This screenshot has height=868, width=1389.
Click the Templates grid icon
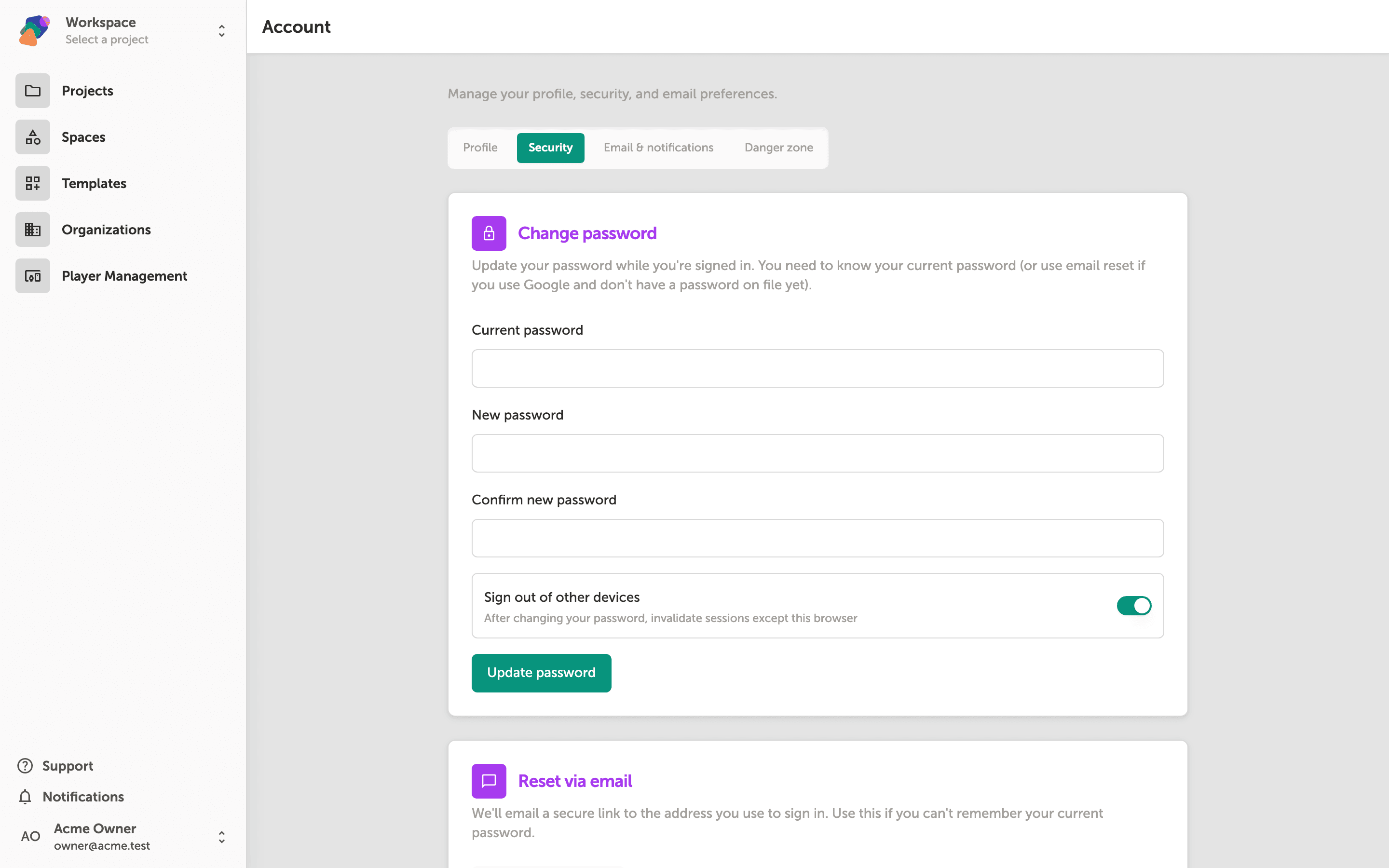33,183
